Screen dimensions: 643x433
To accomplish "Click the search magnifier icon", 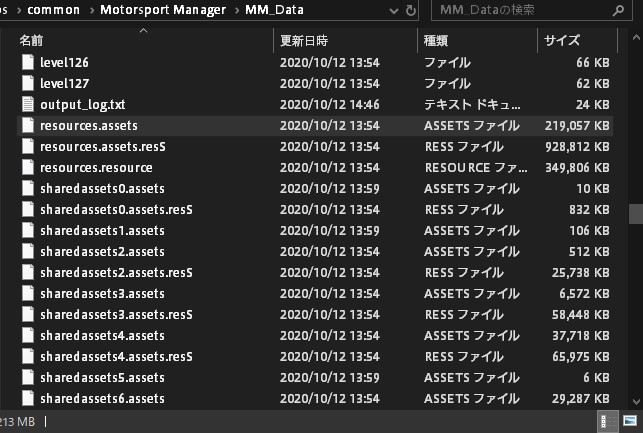I will click(618, 10).
